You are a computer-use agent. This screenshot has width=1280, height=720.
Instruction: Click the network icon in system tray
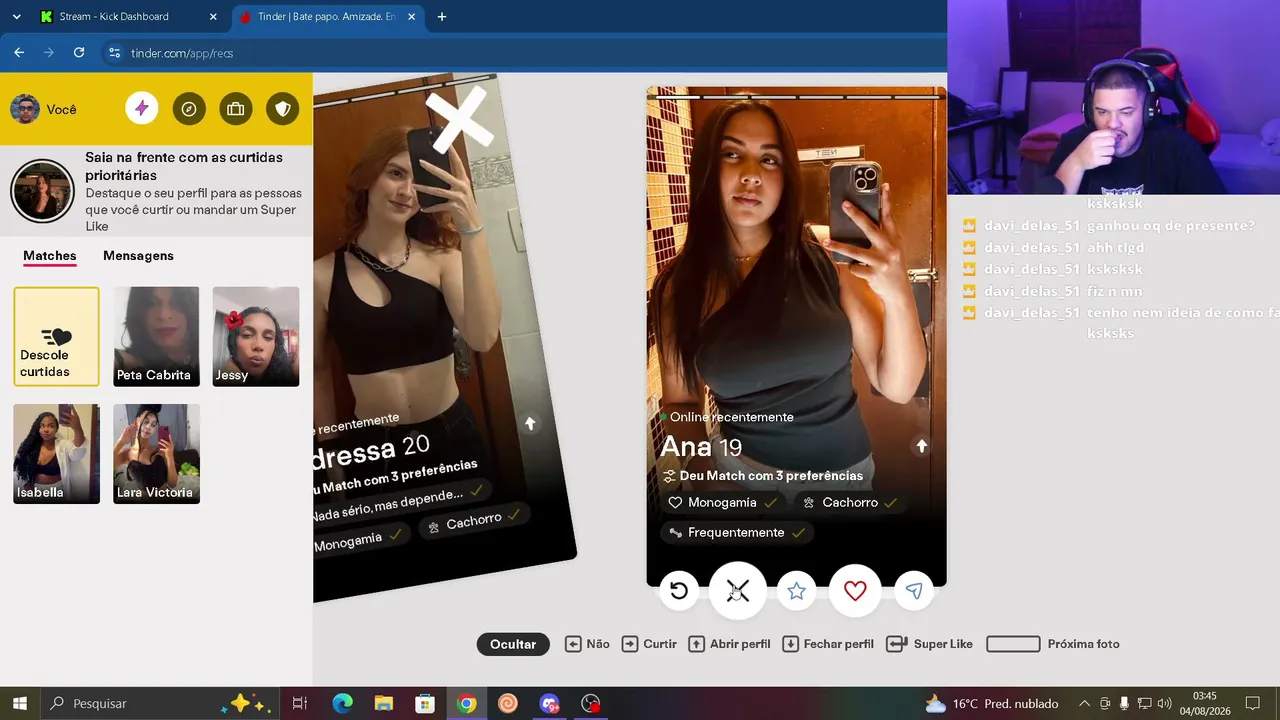(x=1144, y=703)
